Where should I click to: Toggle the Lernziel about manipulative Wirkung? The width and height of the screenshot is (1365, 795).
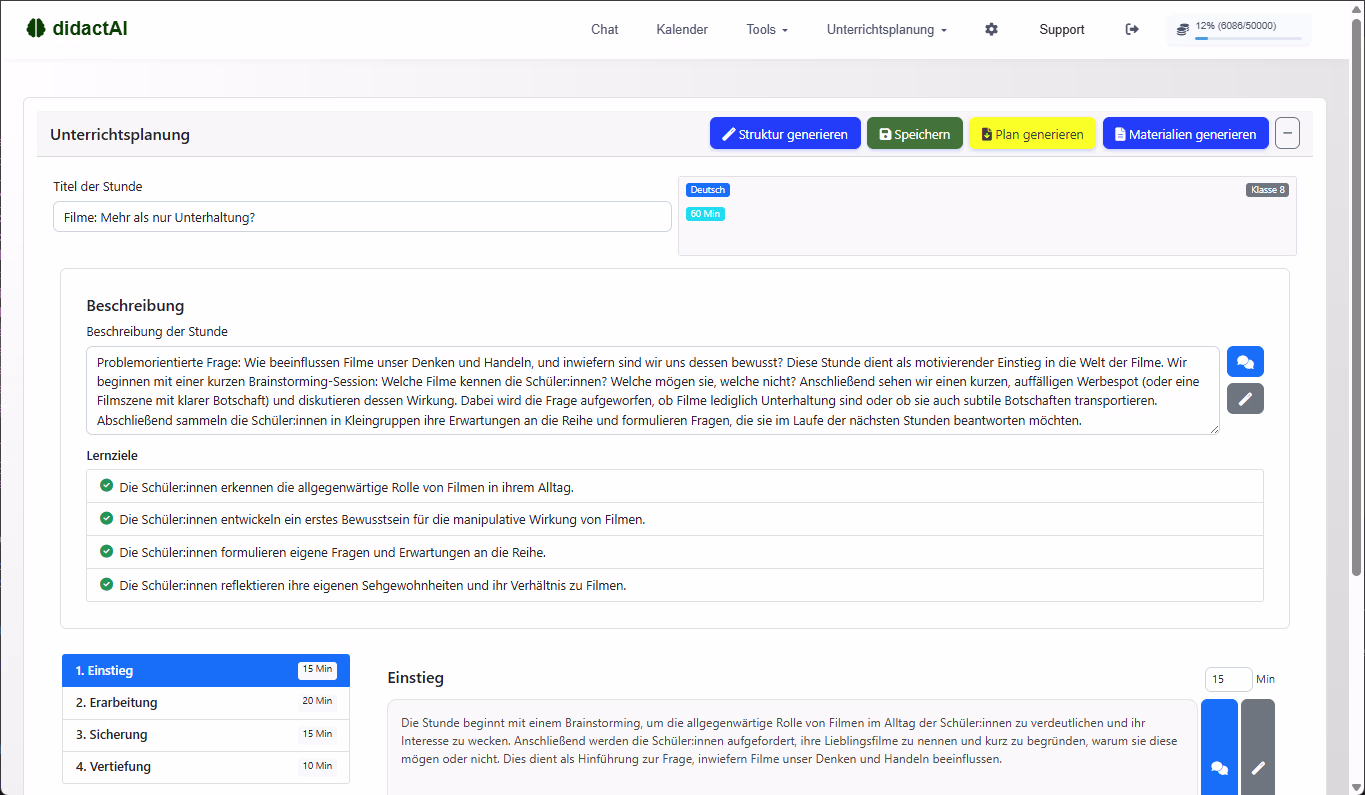coord(106,518)
